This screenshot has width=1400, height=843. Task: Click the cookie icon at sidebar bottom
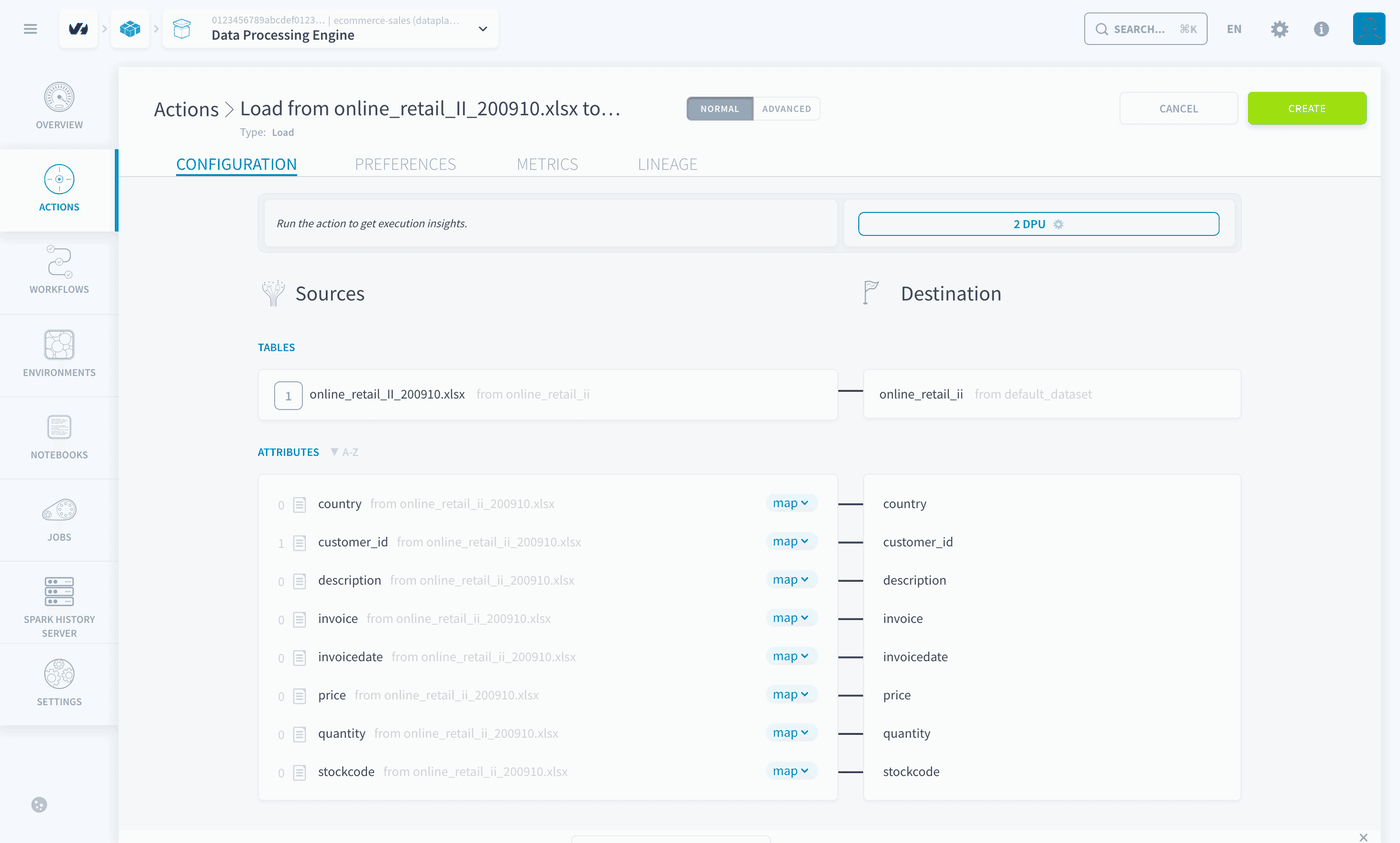point(39,804)
